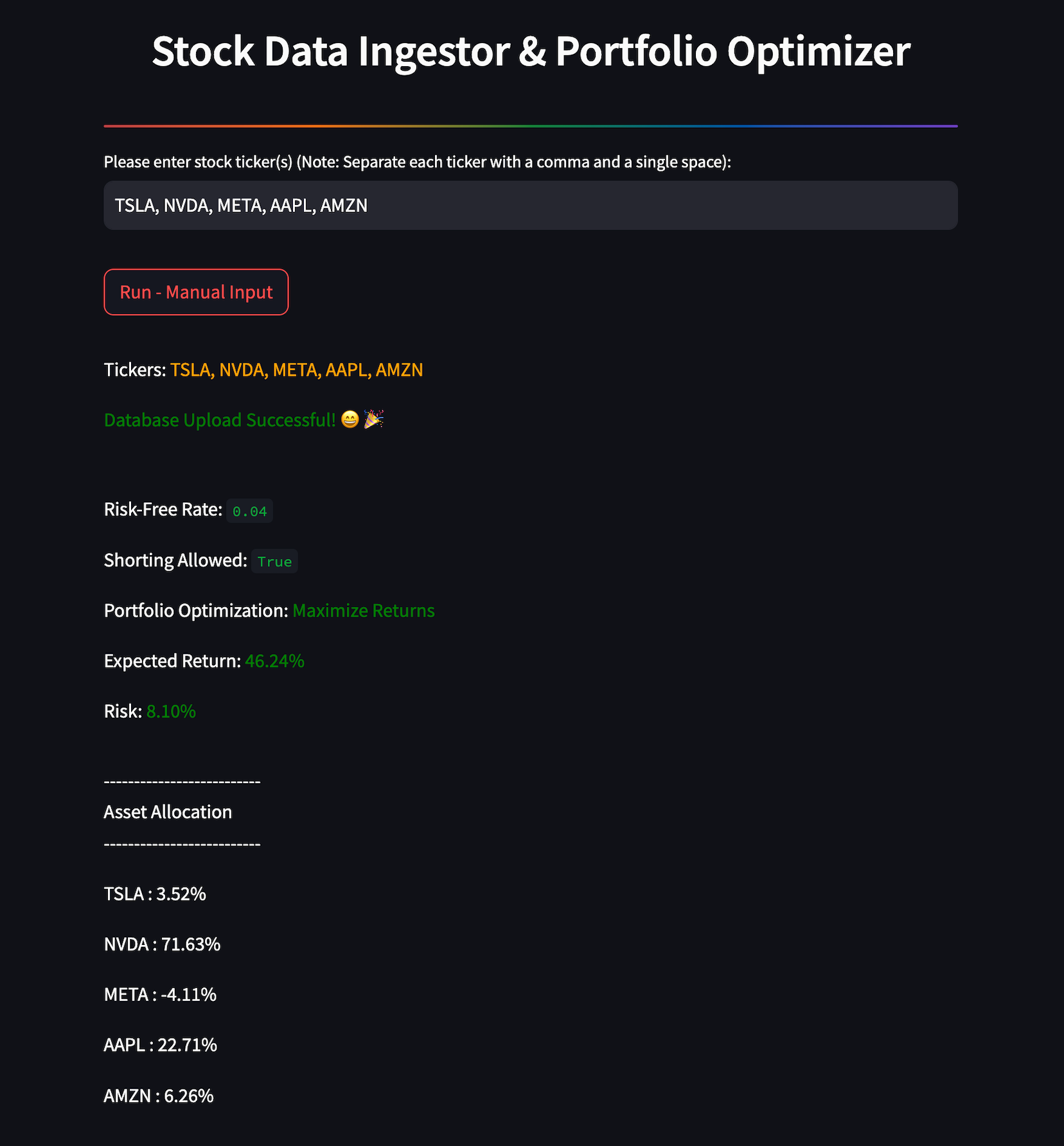The width and height of the screenshot is (1064, 1146).
Task: Click the party popper emoji
Action: [373, 420]
